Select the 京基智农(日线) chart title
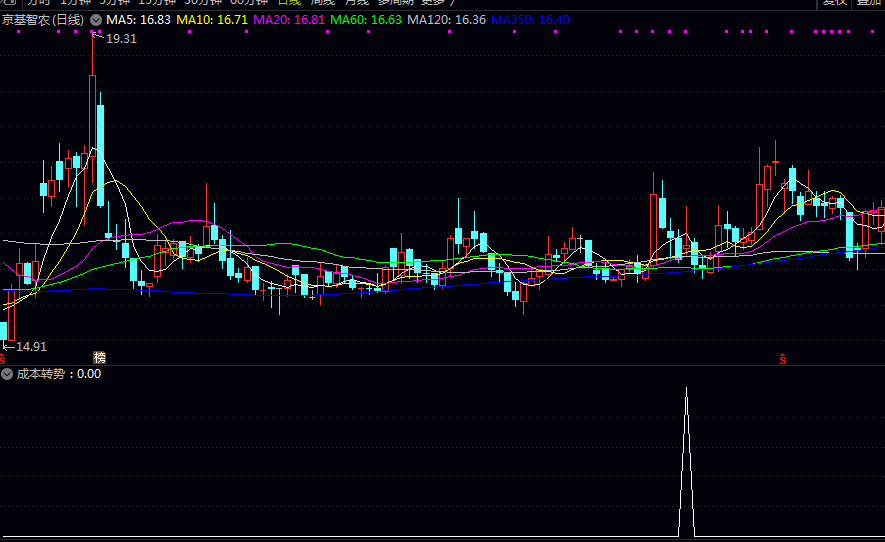 click(x=43, y=20)
